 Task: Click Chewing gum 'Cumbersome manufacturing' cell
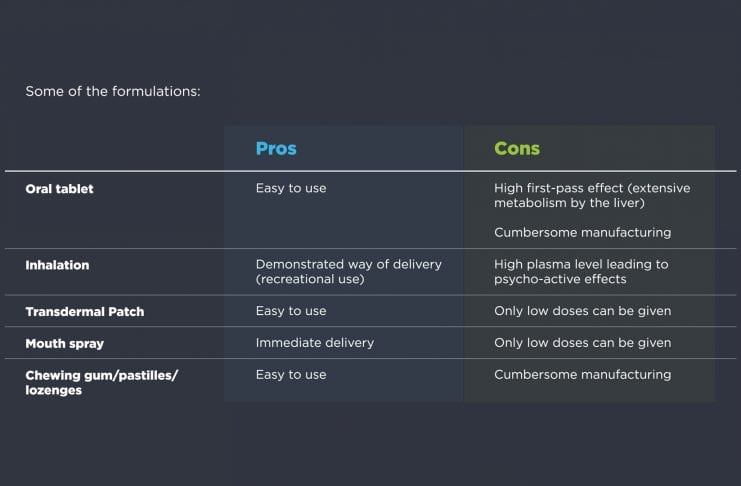[x=582, y=374]
